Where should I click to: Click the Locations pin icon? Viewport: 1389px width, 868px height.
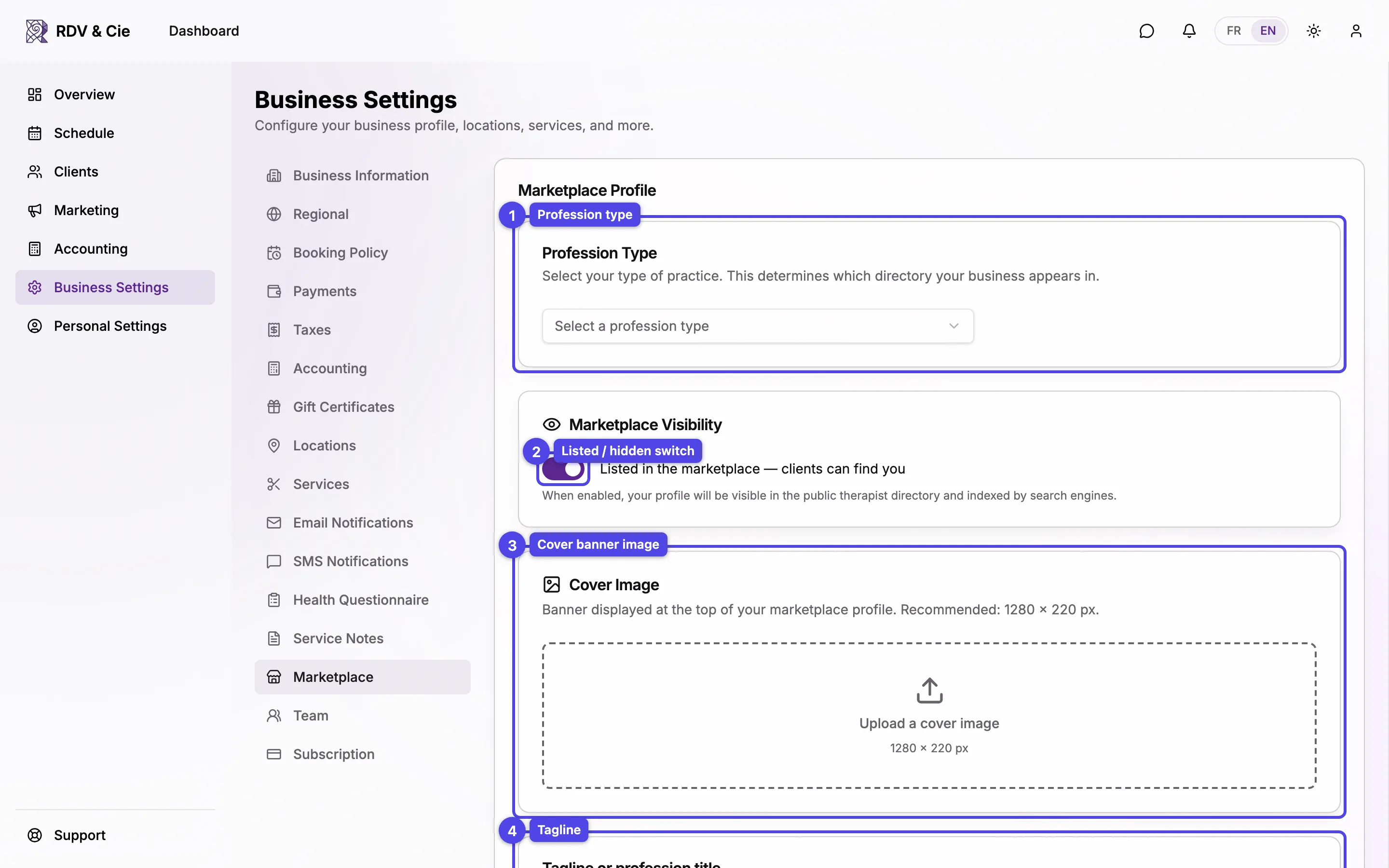274,446
